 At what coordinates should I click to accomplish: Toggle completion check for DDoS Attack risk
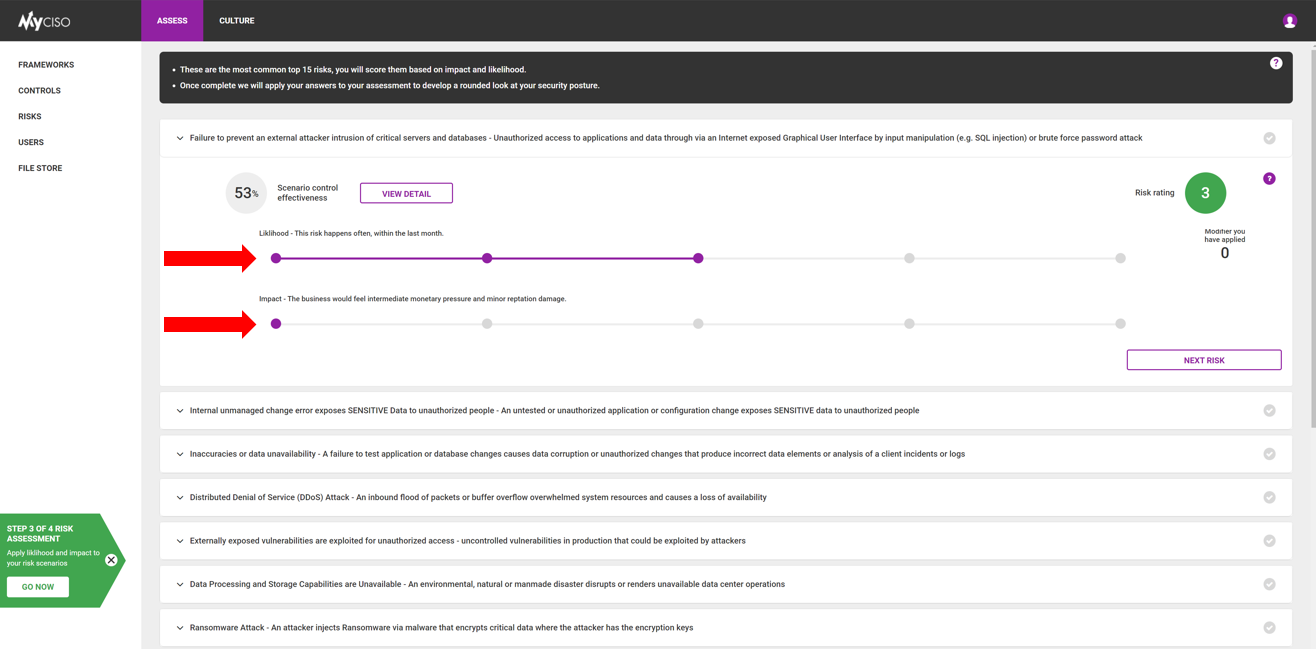[x=1269, y=497]
